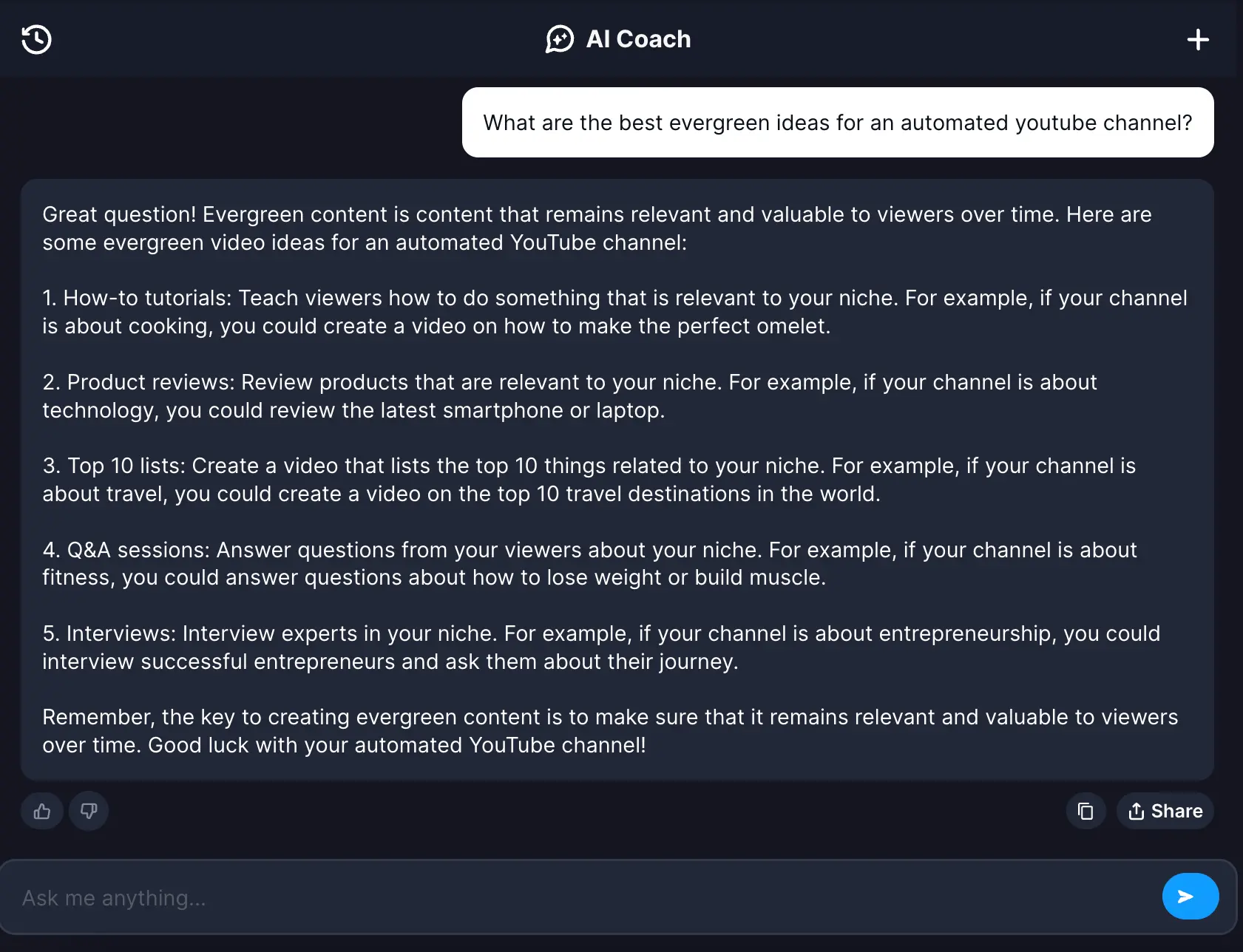Click the AI Coach chat bubble logo
Viewport: 1243px width, 952px height.
560,39
